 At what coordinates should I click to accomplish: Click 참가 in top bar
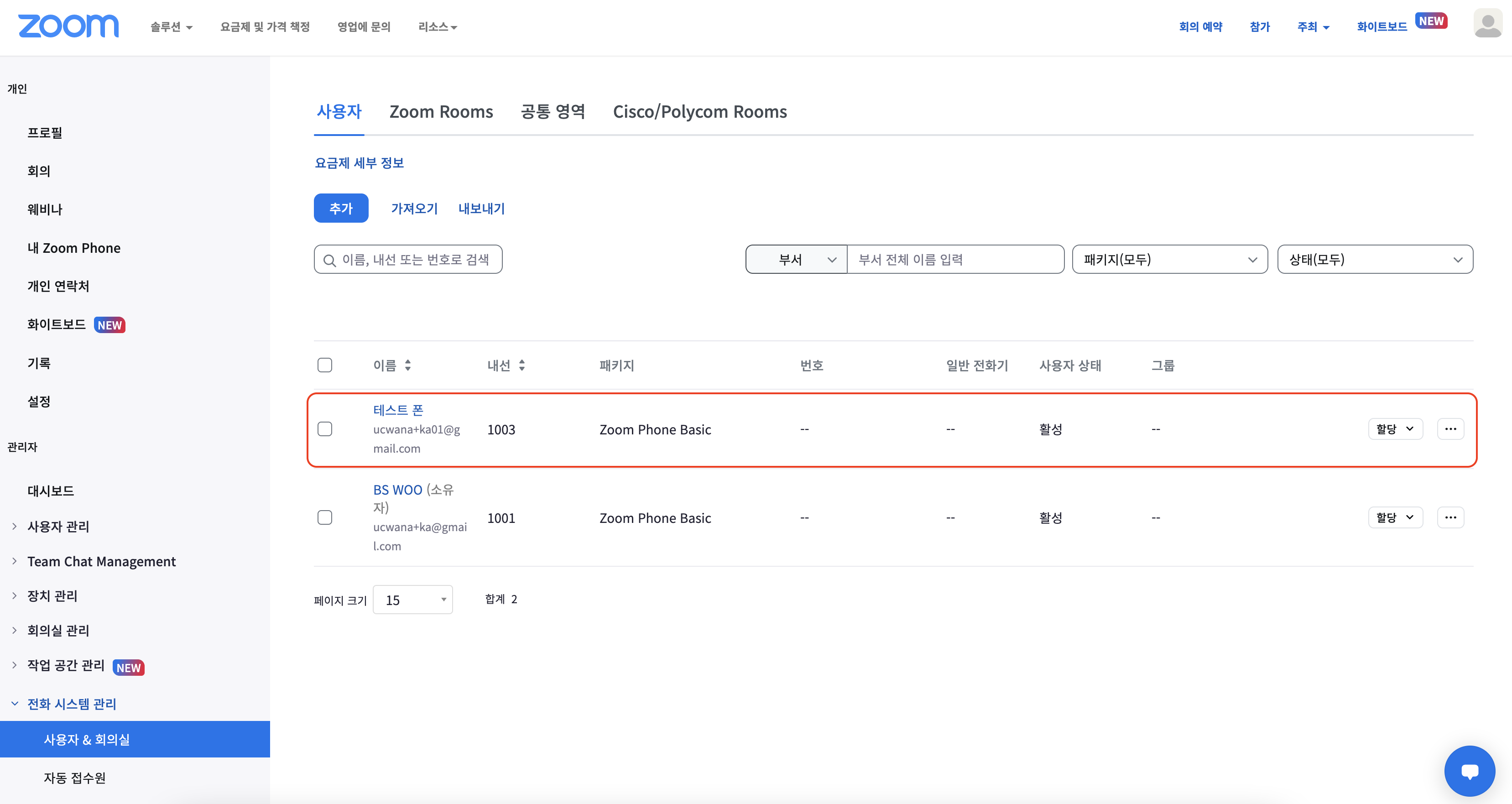tap(1260, 27)
